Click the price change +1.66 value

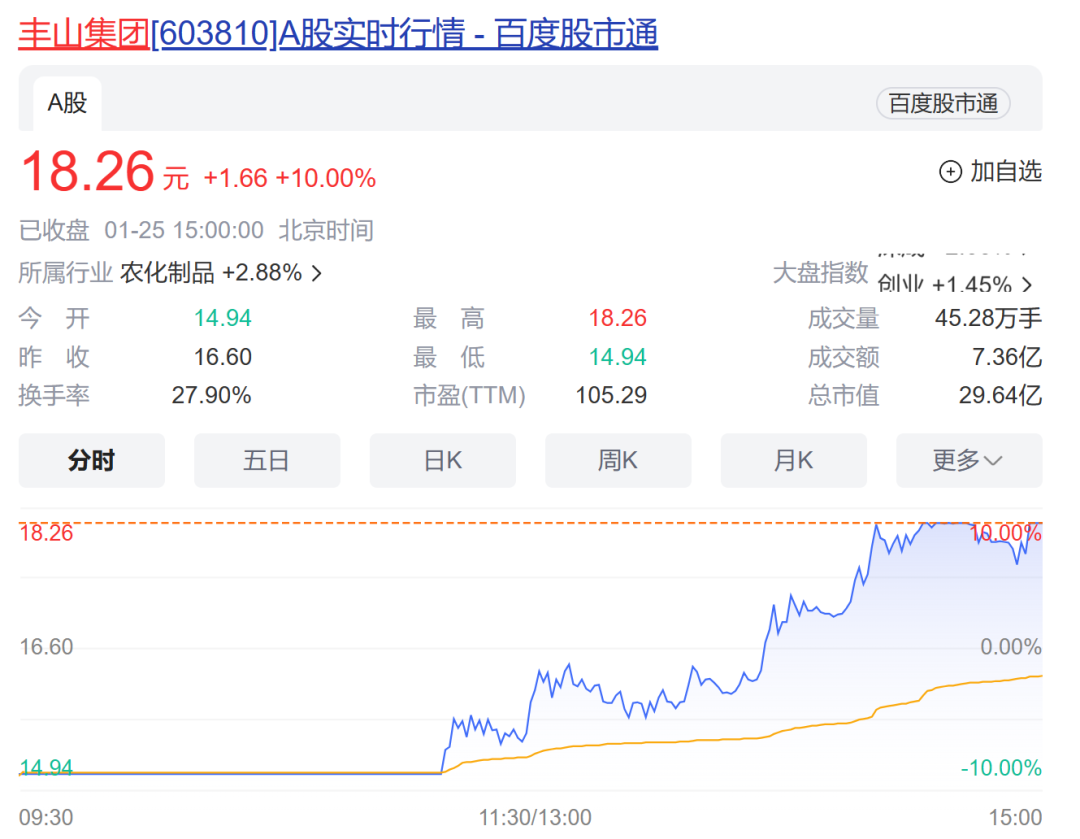[x=236, y=178]
